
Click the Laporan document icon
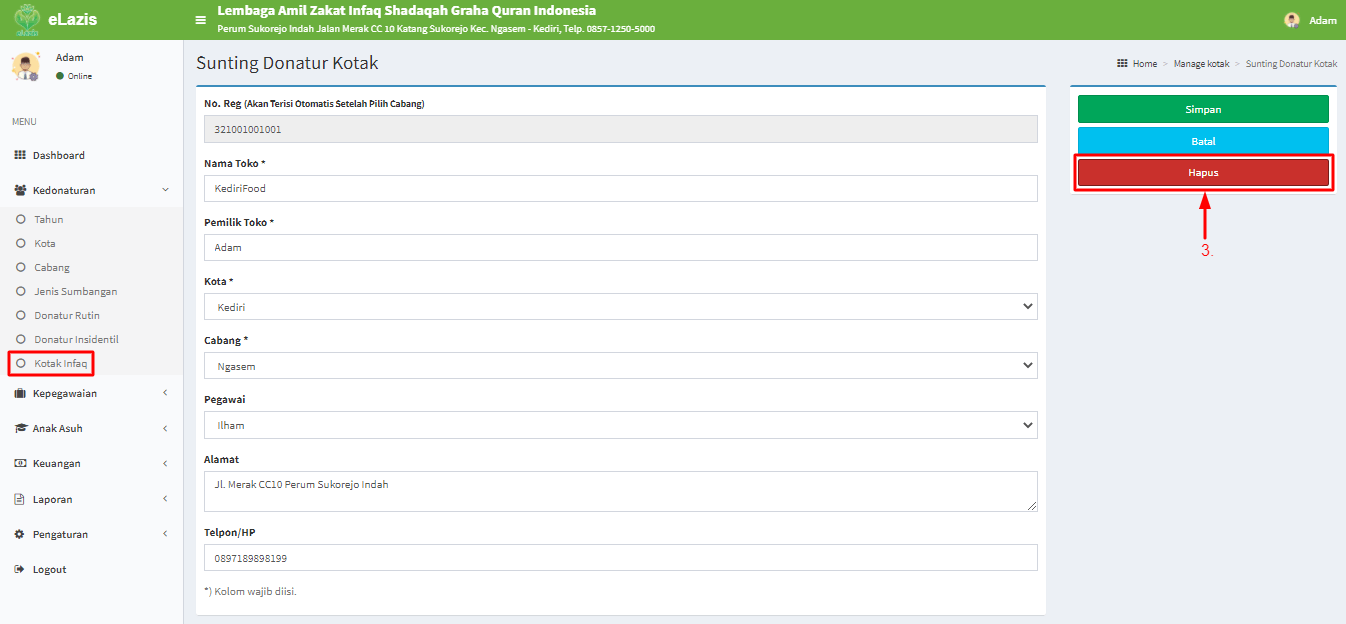tap(19, 499)
